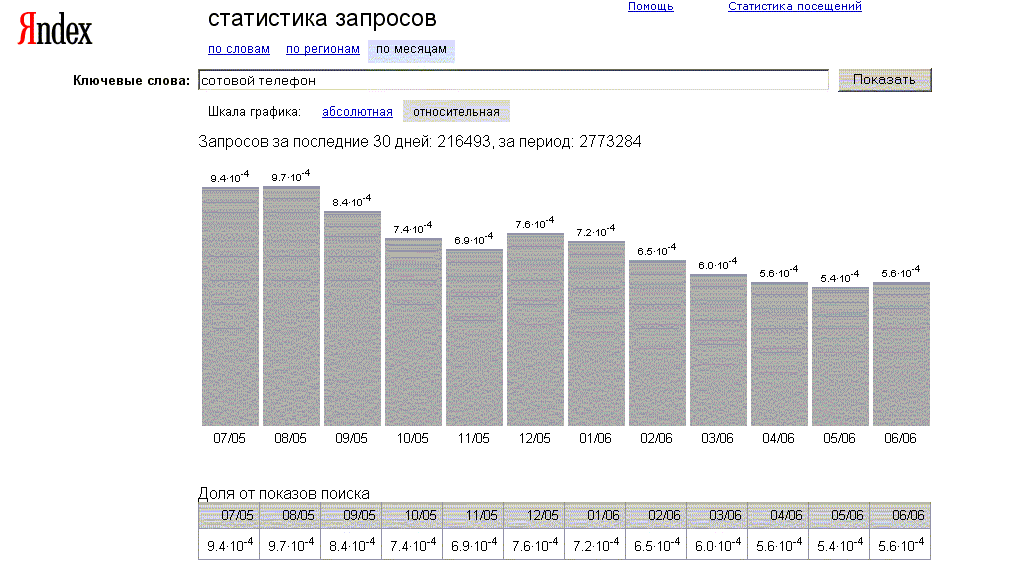
Task: Open the Статистика посещений link
Action: tap(794, 7)
